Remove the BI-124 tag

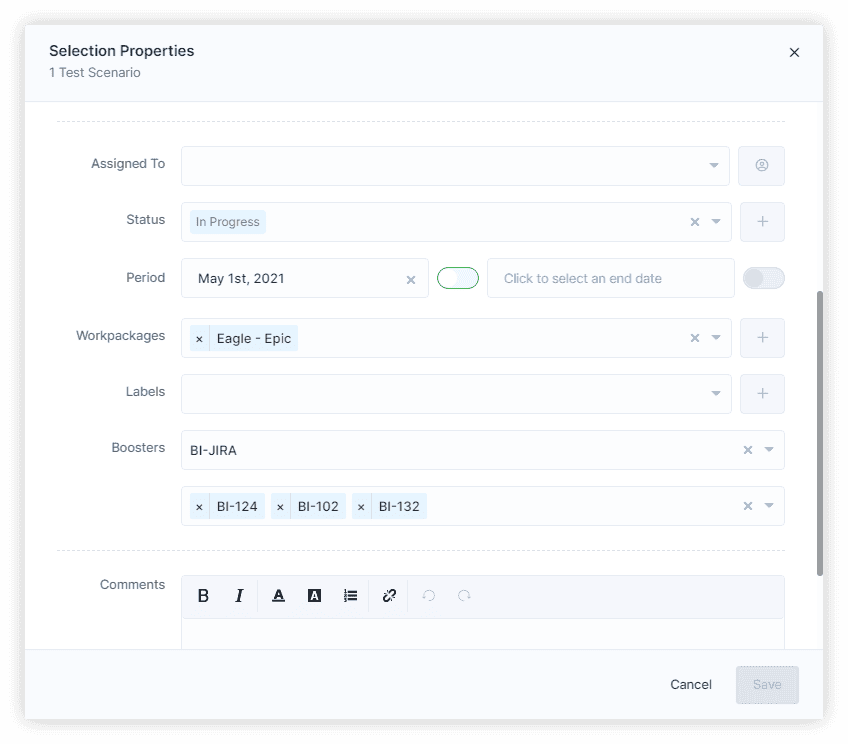[x=200, y=507]
